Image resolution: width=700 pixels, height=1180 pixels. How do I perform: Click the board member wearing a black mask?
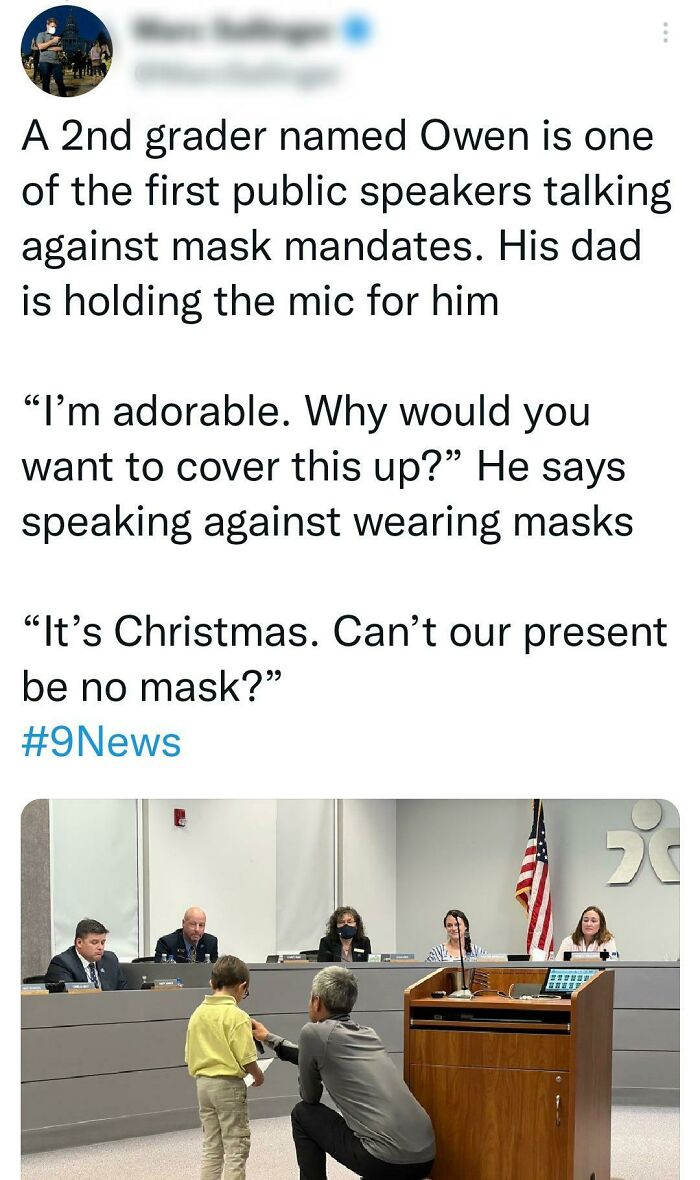345,934
